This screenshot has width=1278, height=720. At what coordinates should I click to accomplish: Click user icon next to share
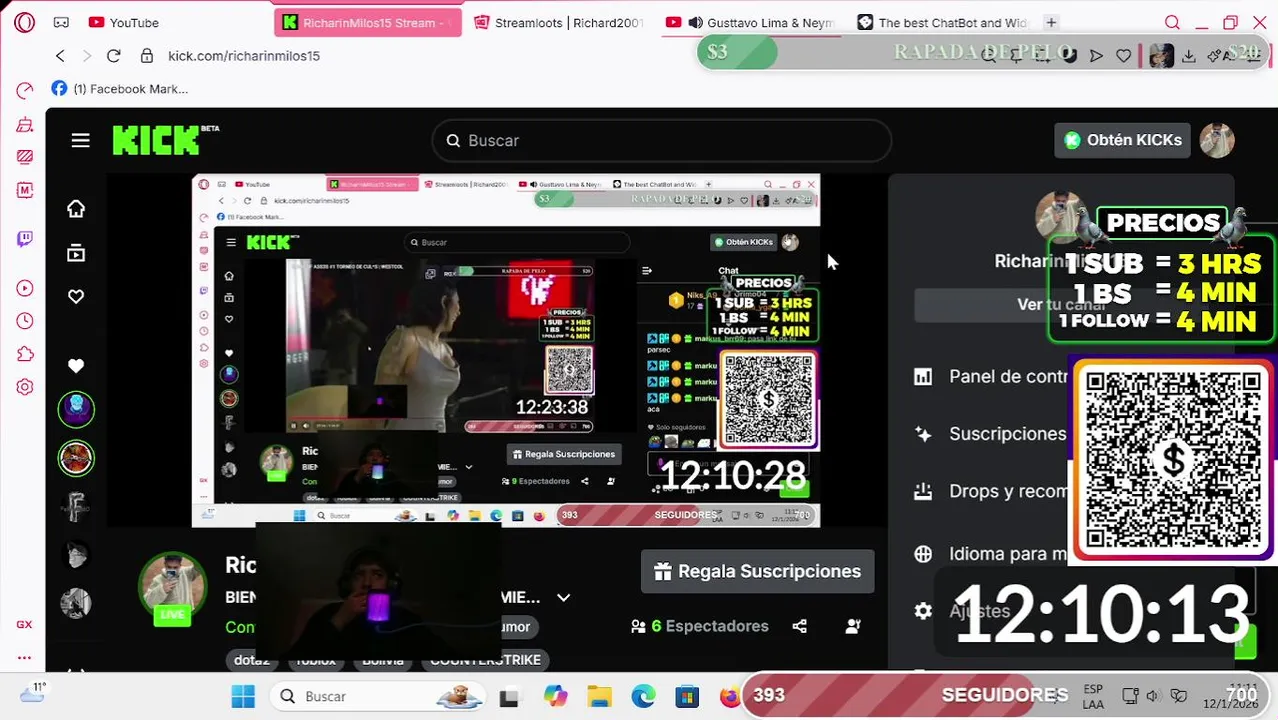coord(853,626)
